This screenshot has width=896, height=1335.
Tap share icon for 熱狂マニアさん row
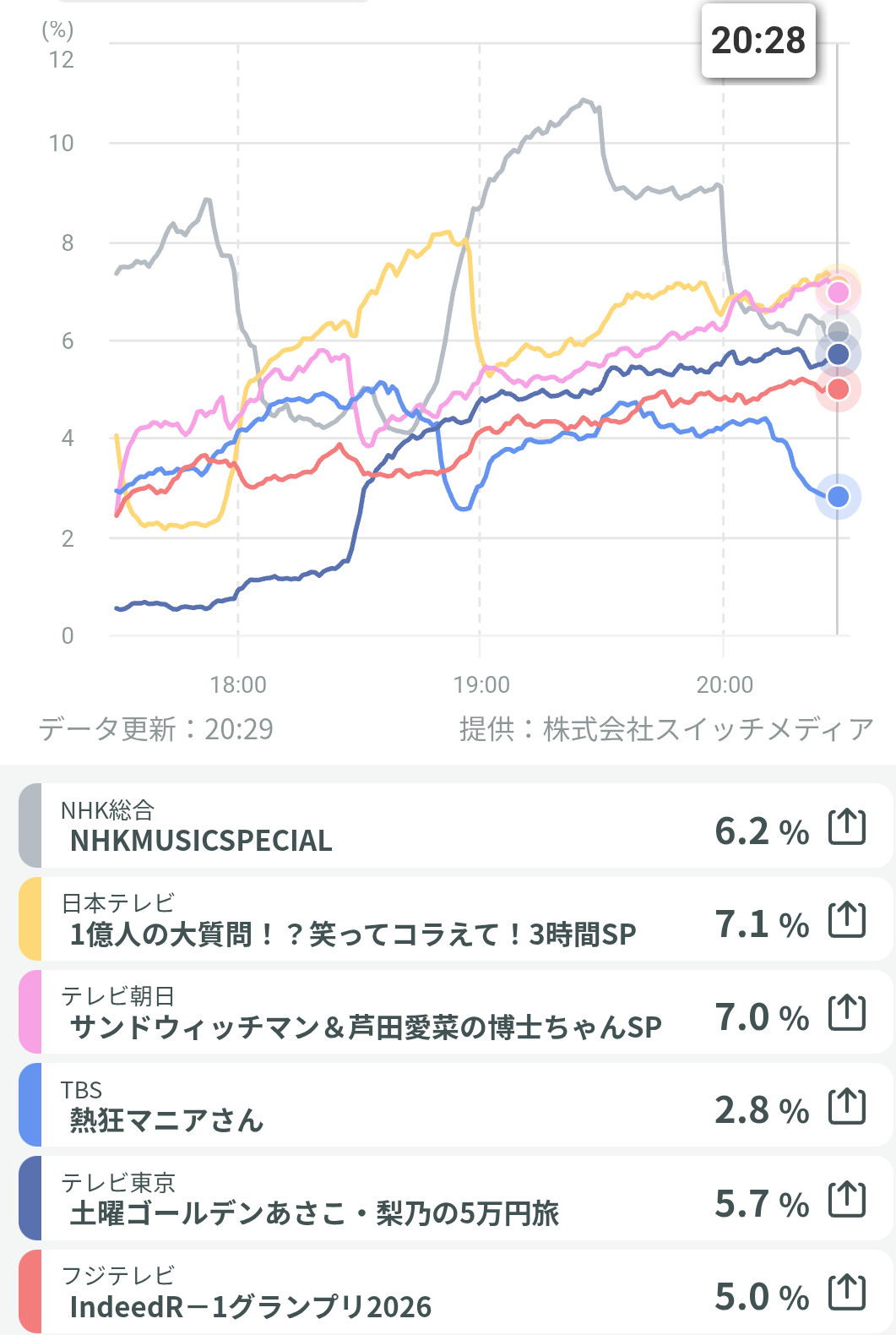[847, 1106]
